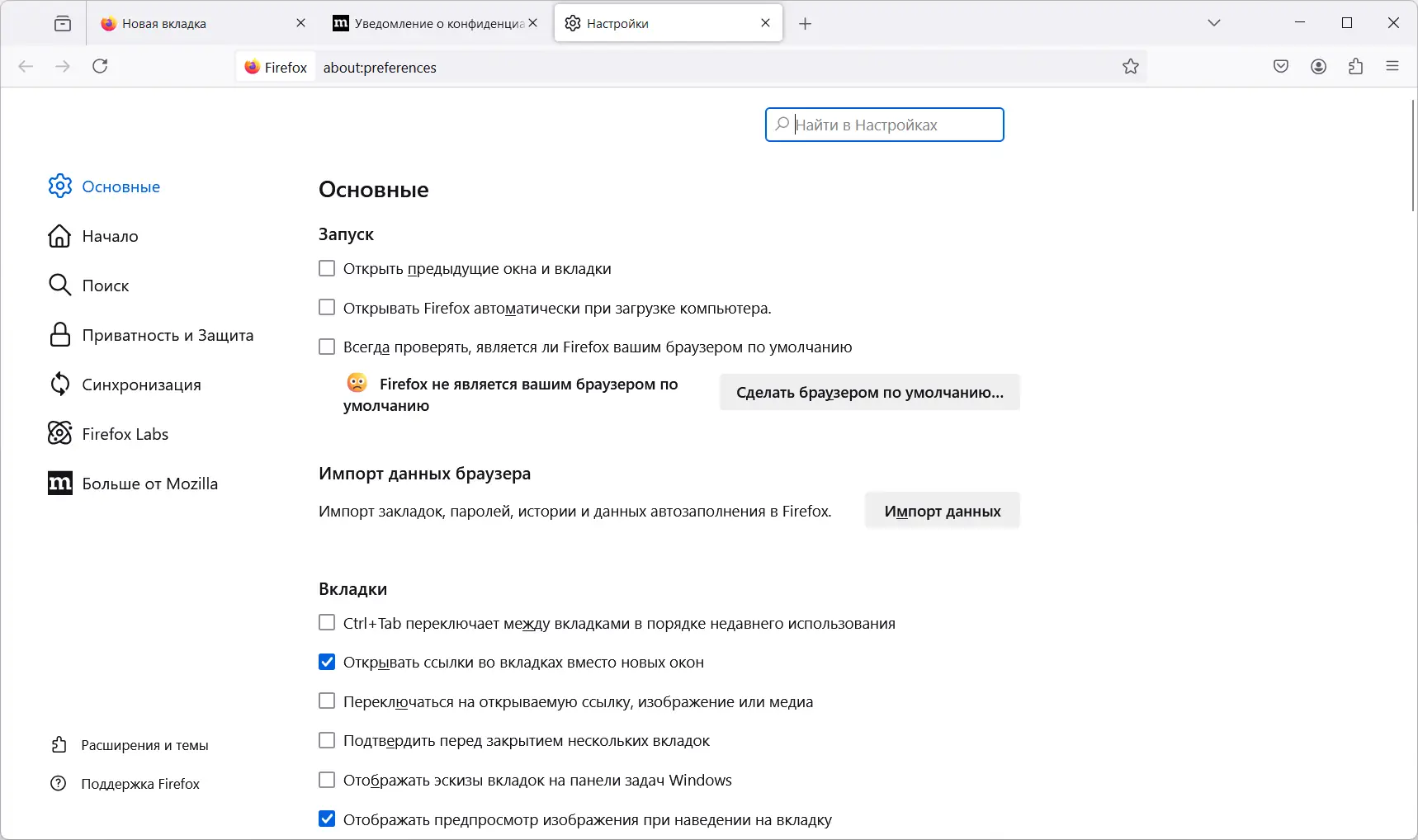Image resolution: width=1418 pixels, height=840 pixels.
Task: Open the Начало settings section
Action: click(x=109, y=236)
